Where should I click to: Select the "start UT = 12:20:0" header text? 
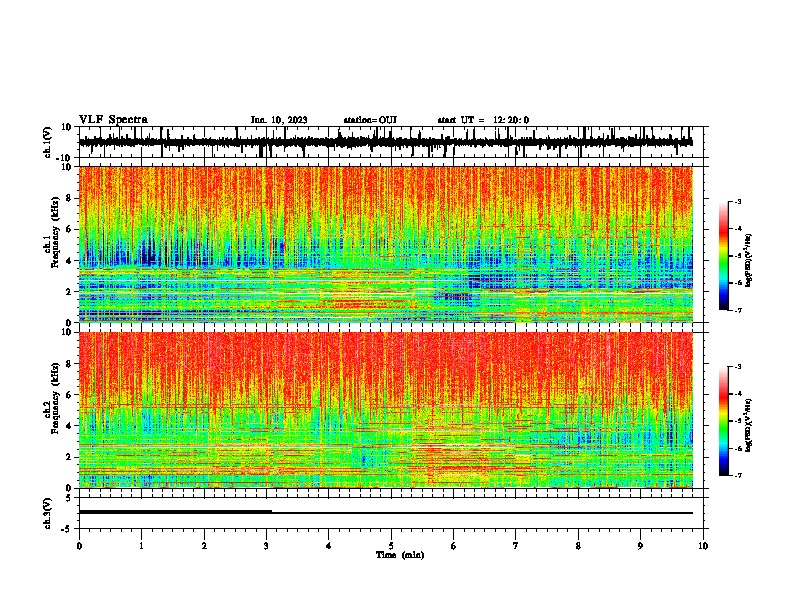tap(483, 120)
